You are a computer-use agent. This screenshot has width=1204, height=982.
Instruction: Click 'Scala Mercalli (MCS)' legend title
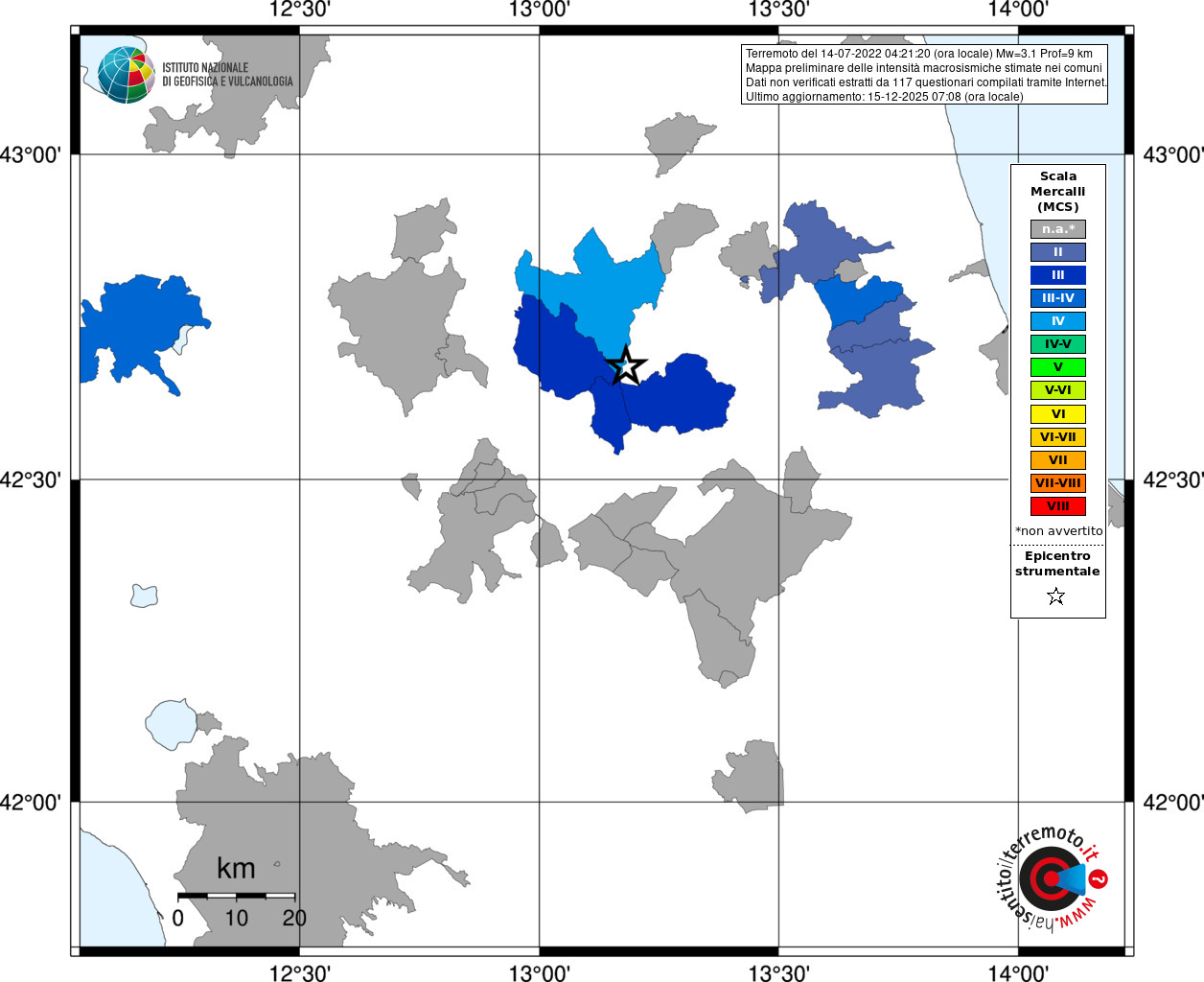(x=1058, y=192)
